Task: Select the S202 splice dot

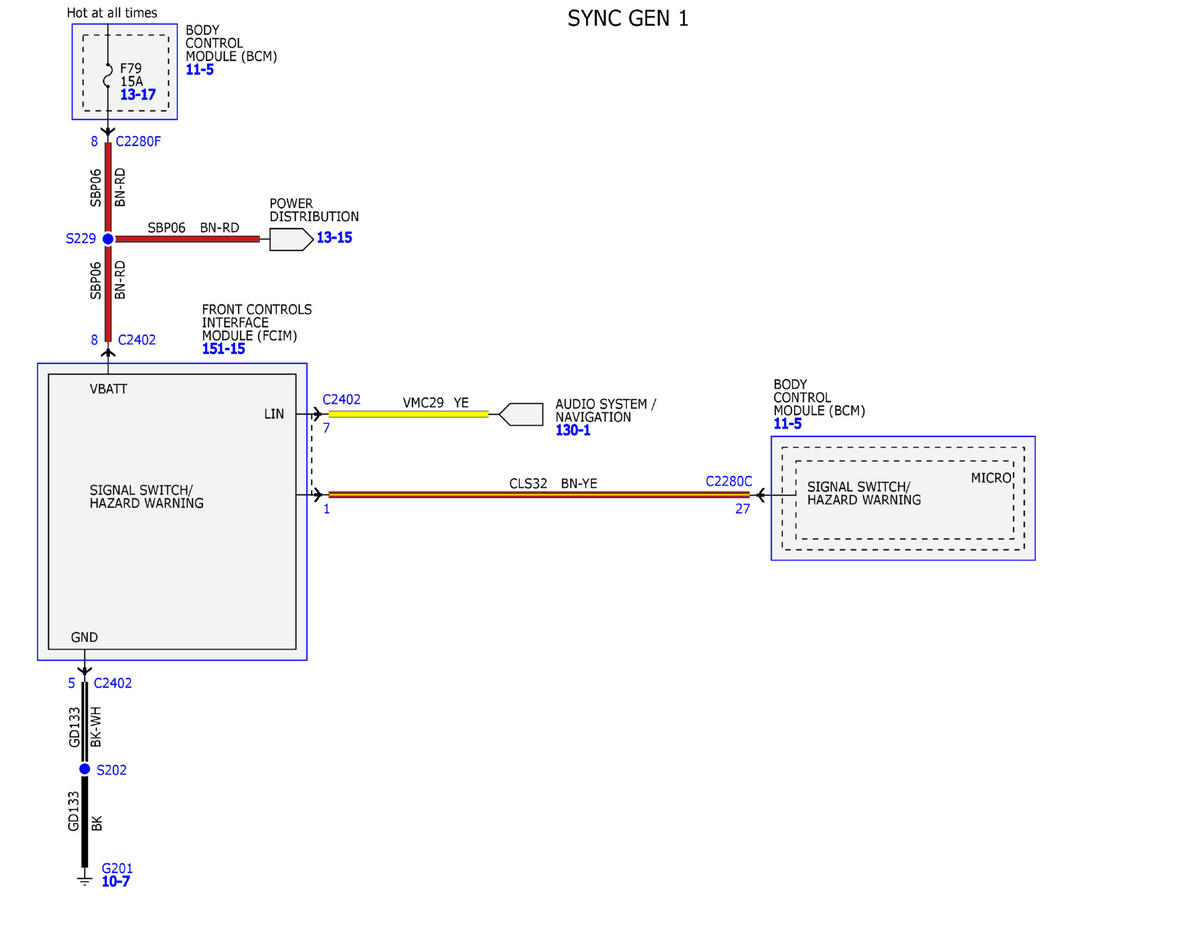Action: pos(85,769)
